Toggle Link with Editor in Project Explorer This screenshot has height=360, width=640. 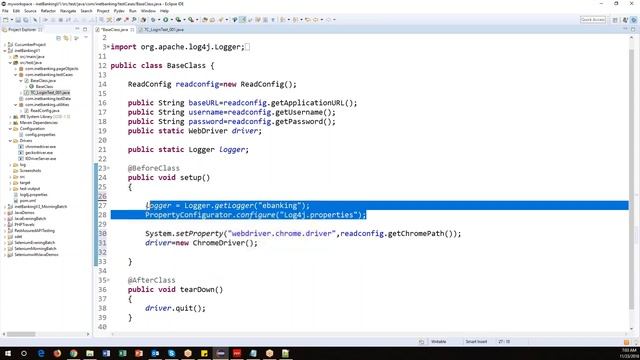pyautogui.click(x=66, y=38)
